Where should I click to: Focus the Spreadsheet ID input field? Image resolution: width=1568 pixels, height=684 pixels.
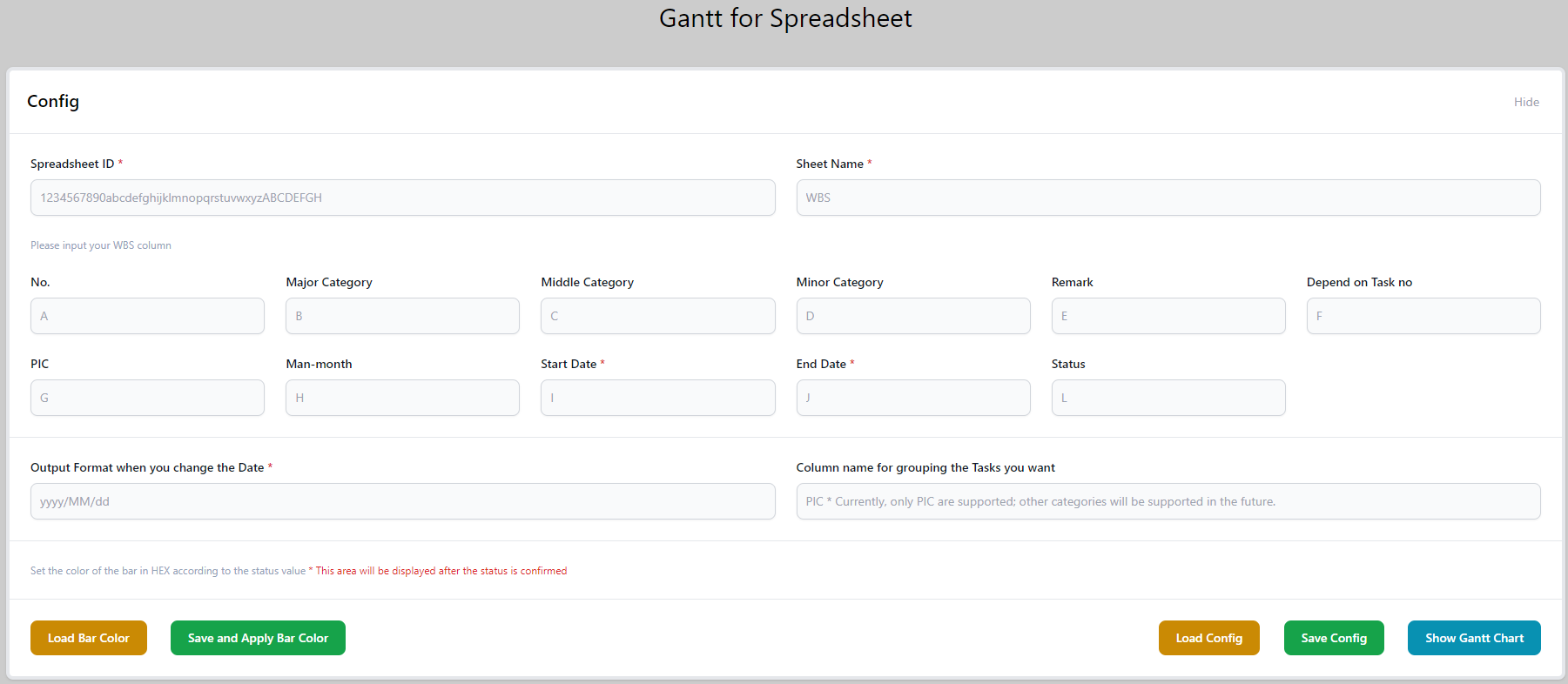point(402,198)
